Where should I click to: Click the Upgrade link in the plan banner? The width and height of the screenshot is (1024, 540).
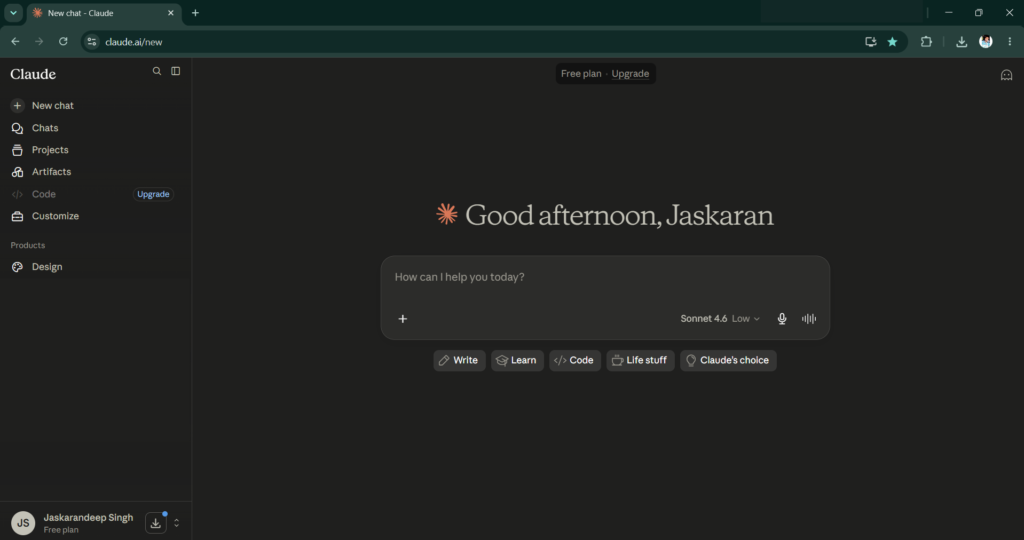pyautogui.click(x=630, y=74)
